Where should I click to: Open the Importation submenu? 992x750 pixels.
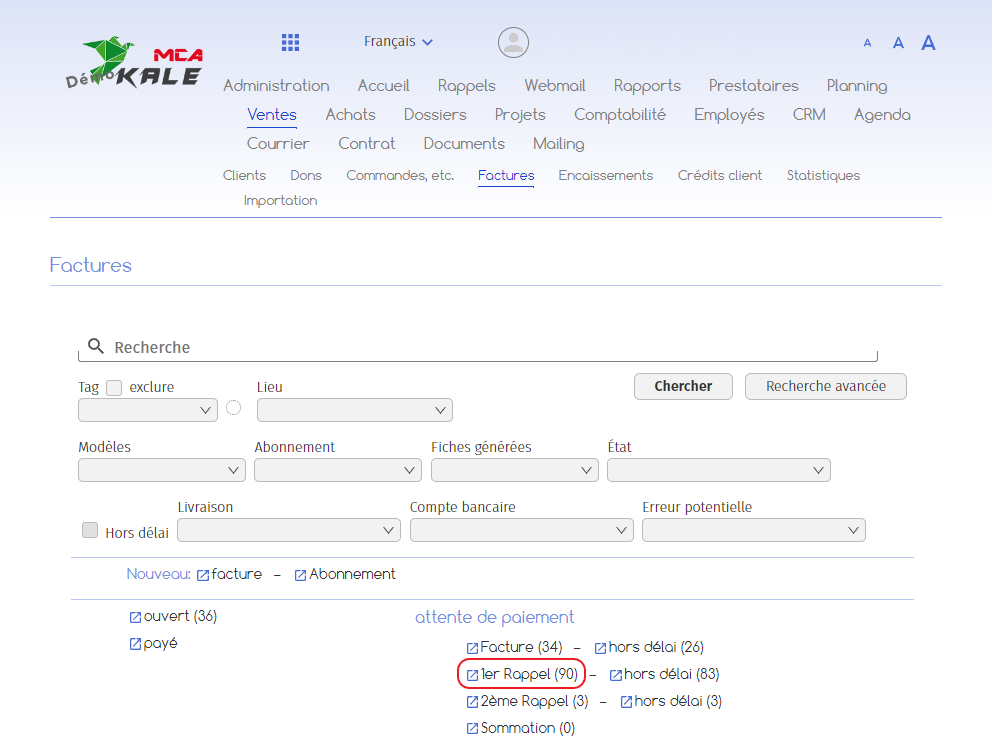pos(280,201)
